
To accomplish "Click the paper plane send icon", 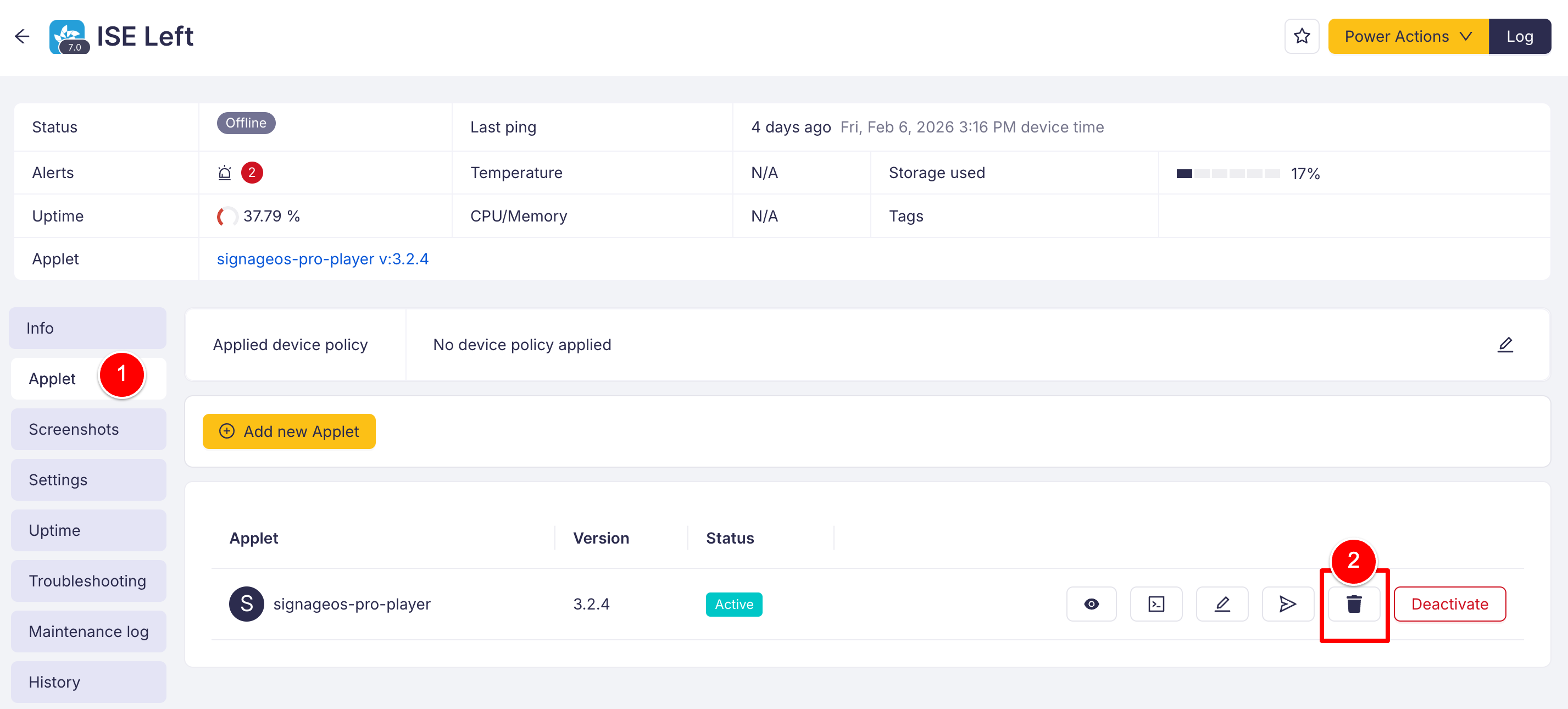I will (1287, 603).
